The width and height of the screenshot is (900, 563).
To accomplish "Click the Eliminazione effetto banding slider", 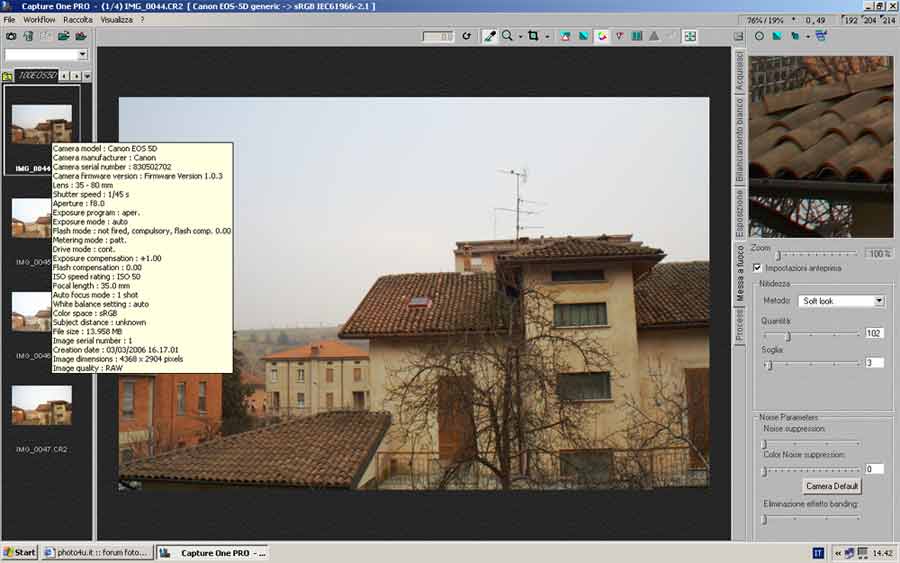I will (811, 519).
